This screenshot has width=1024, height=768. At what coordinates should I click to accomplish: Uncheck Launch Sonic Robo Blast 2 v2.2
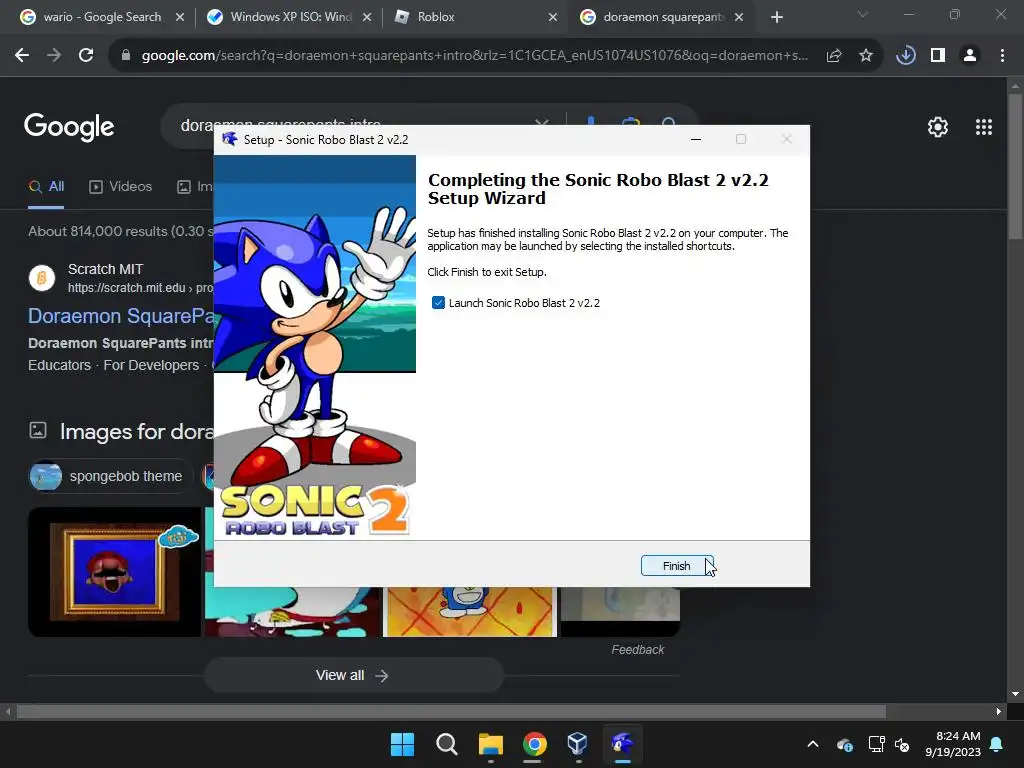pyautogui.click(x=438, y=302)
